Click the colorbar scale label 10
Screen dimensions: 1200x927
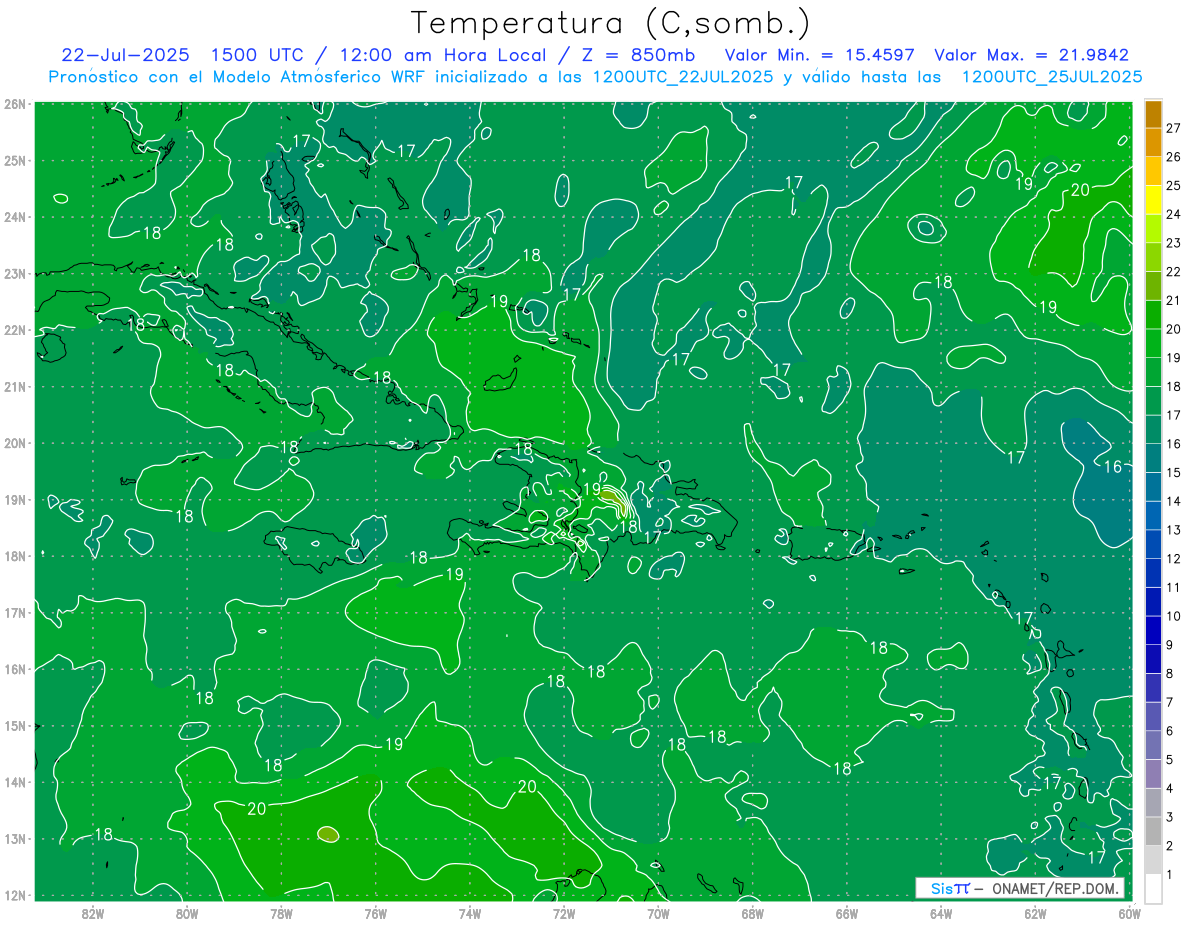(x=1174, y=616)
